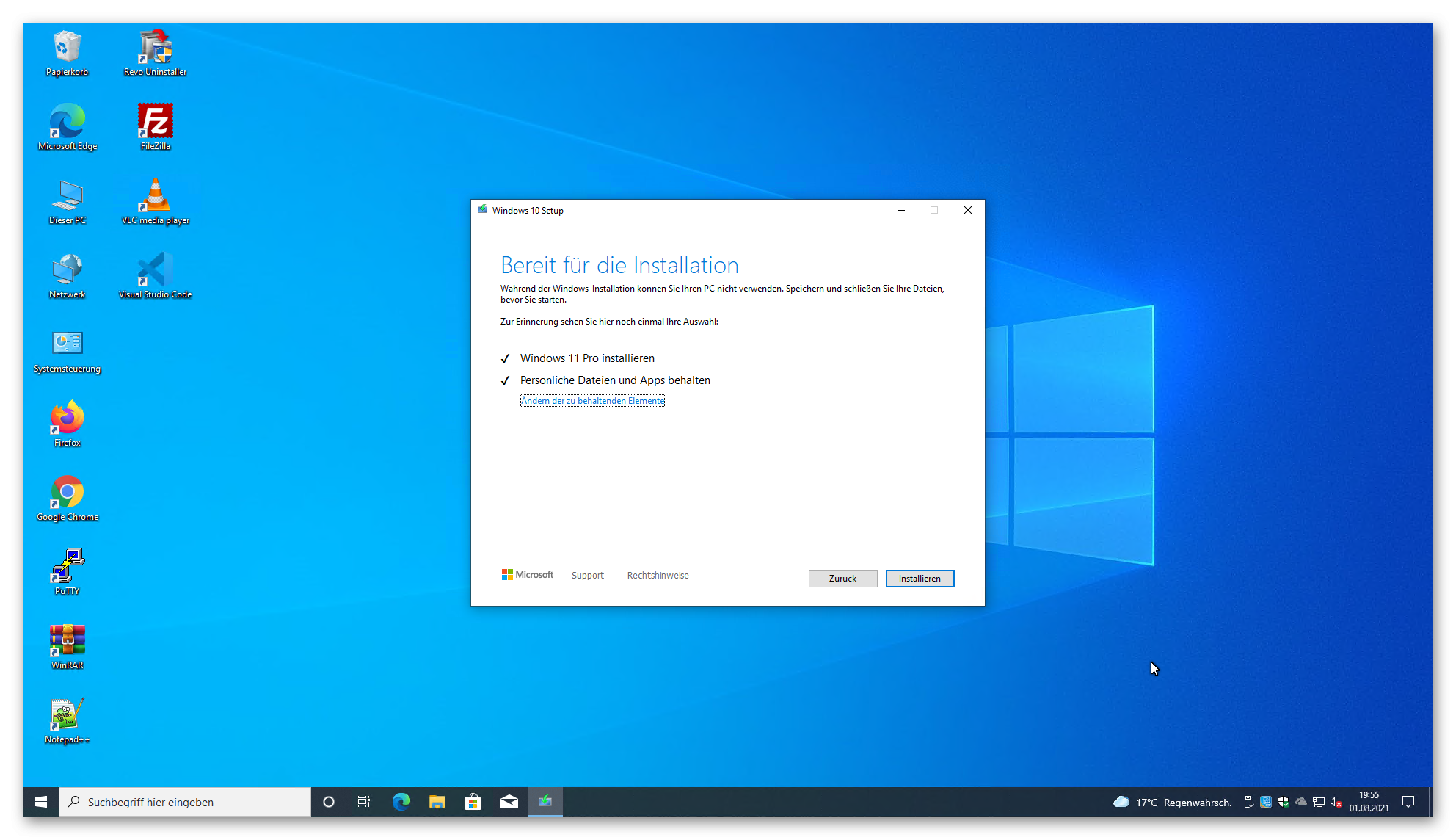The height and width of the screenshot is (840, 1456).
Task: Select the Microsoft Edge desktop shortcut
Action: 67,127
